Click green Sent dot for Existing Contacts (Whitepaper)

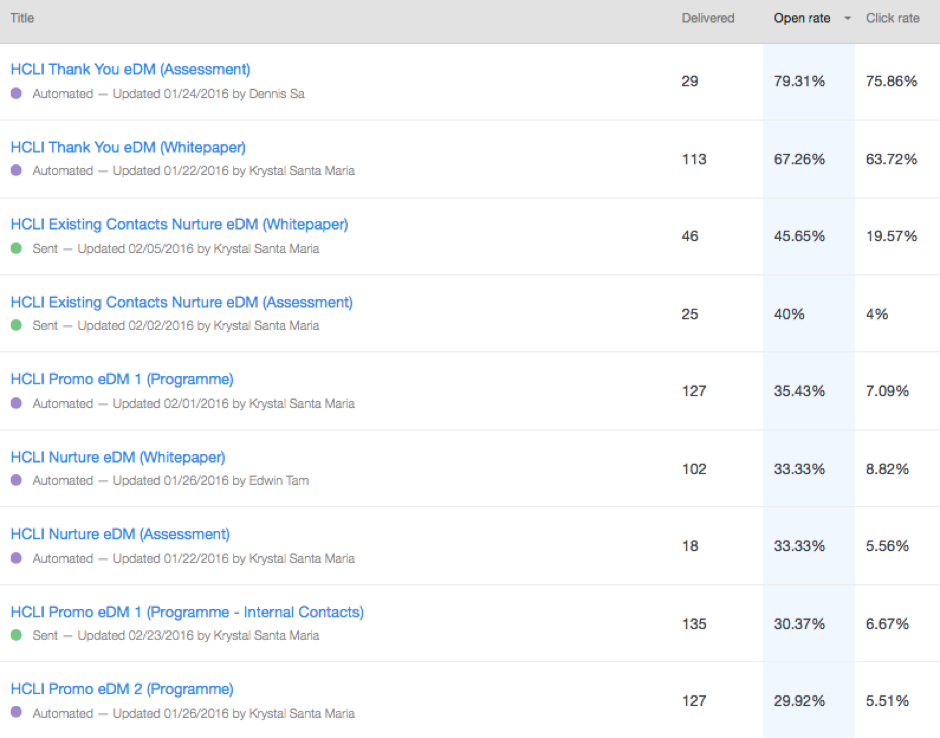click(16, 248)
